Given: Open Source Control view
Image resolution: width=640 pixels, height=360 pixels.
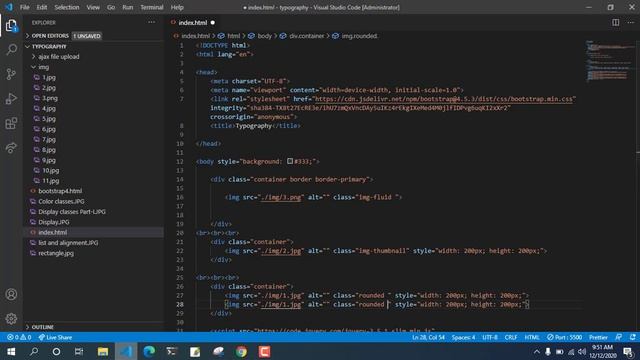Looking at the screenshot, I should pyautogui.click(x=11, y=74).
